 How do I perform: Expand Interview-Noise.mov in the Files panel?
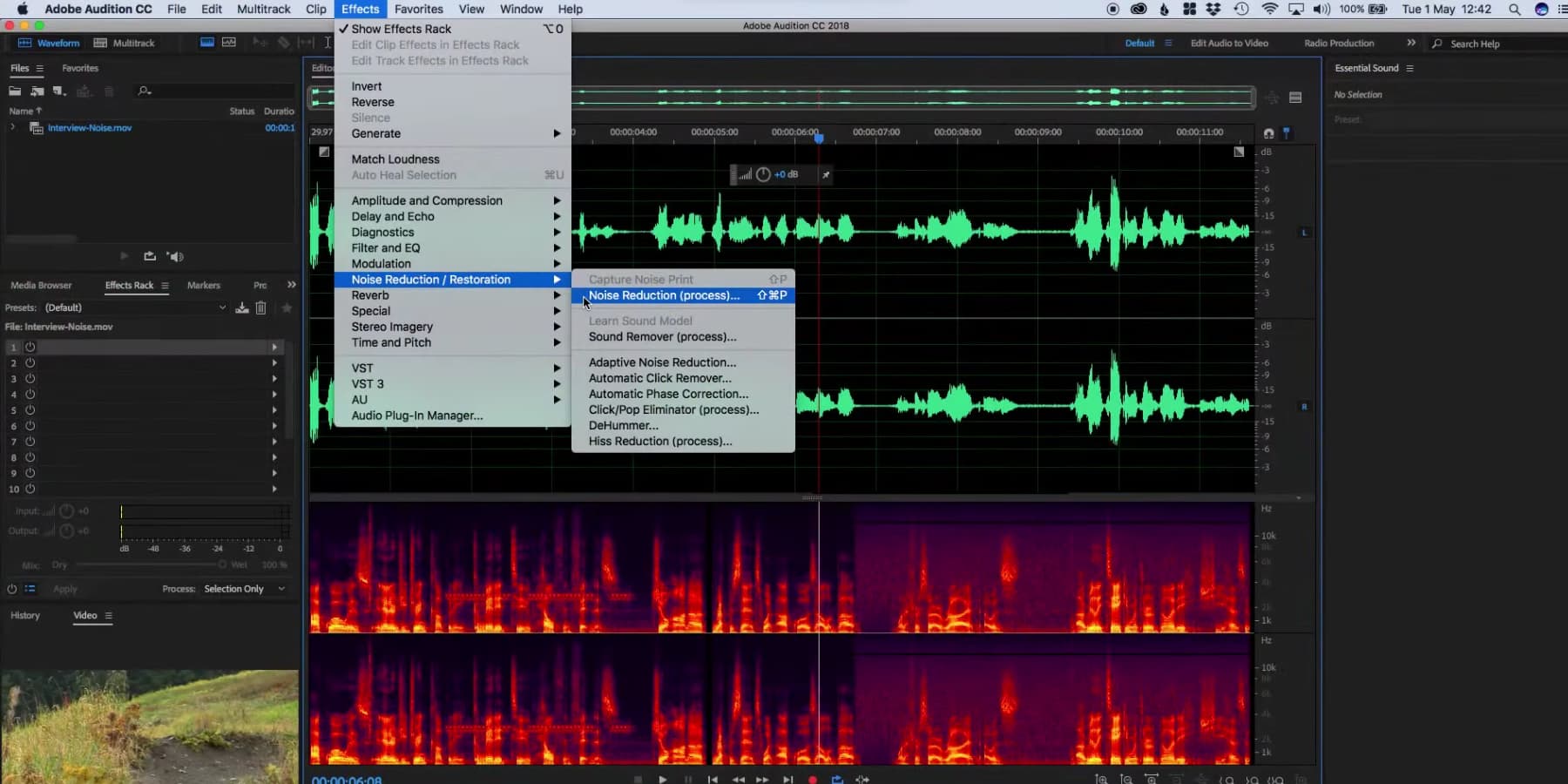11,127
